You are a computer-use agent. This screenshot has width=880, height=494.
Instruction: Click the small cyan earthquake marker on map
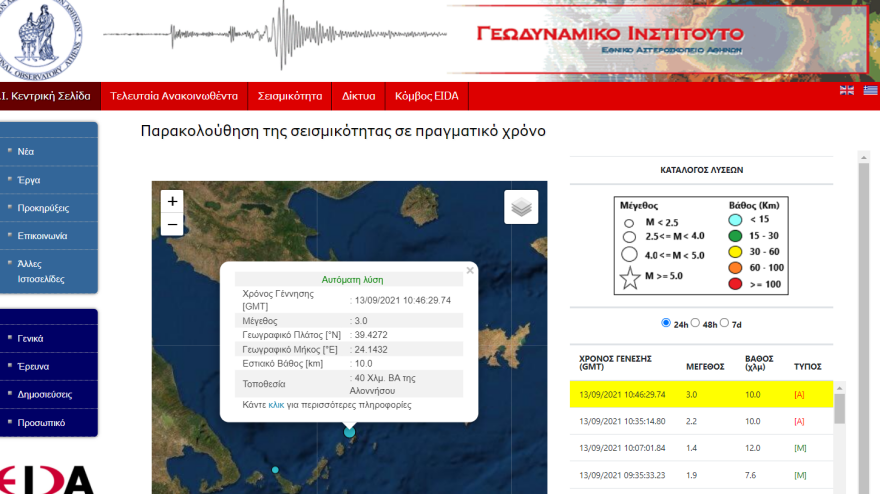(x=275, y=470)
